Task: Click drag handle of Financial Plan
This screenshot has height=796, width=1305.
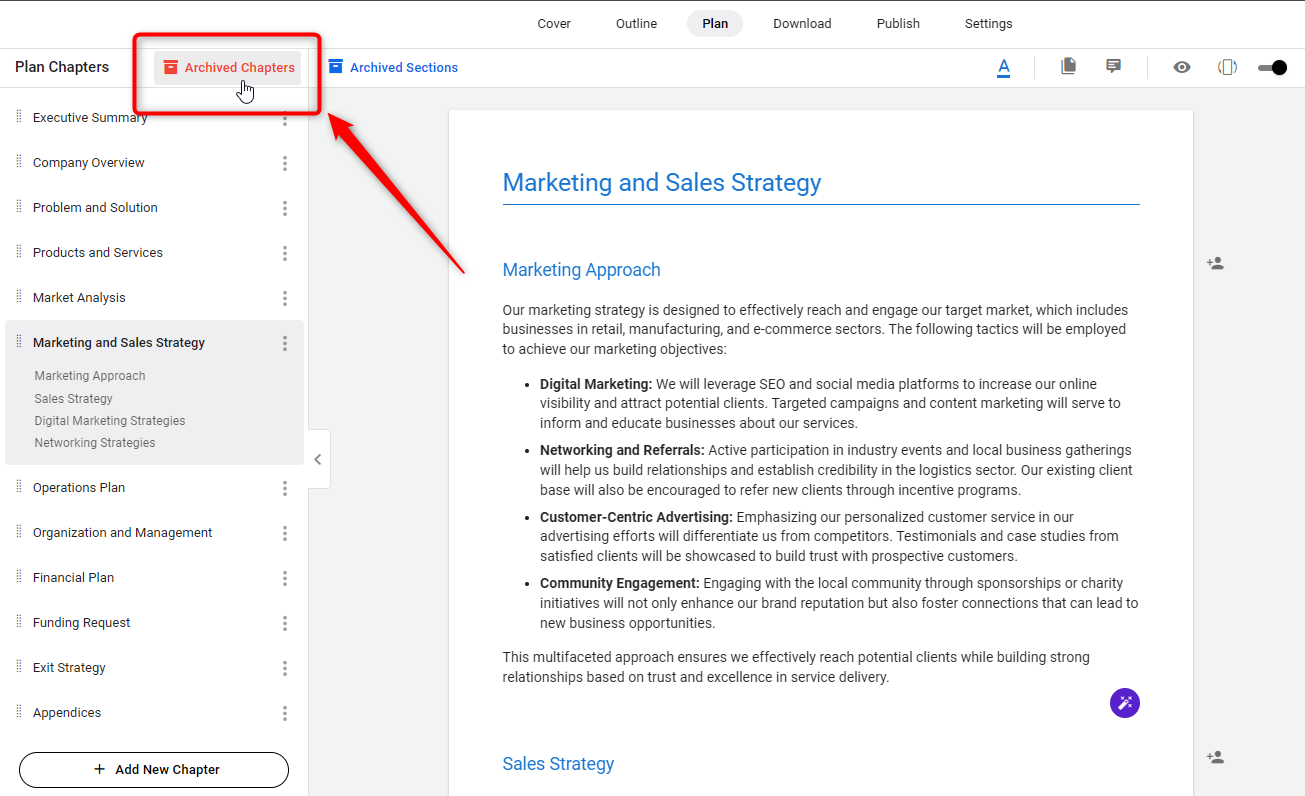Action: (19, 577)
